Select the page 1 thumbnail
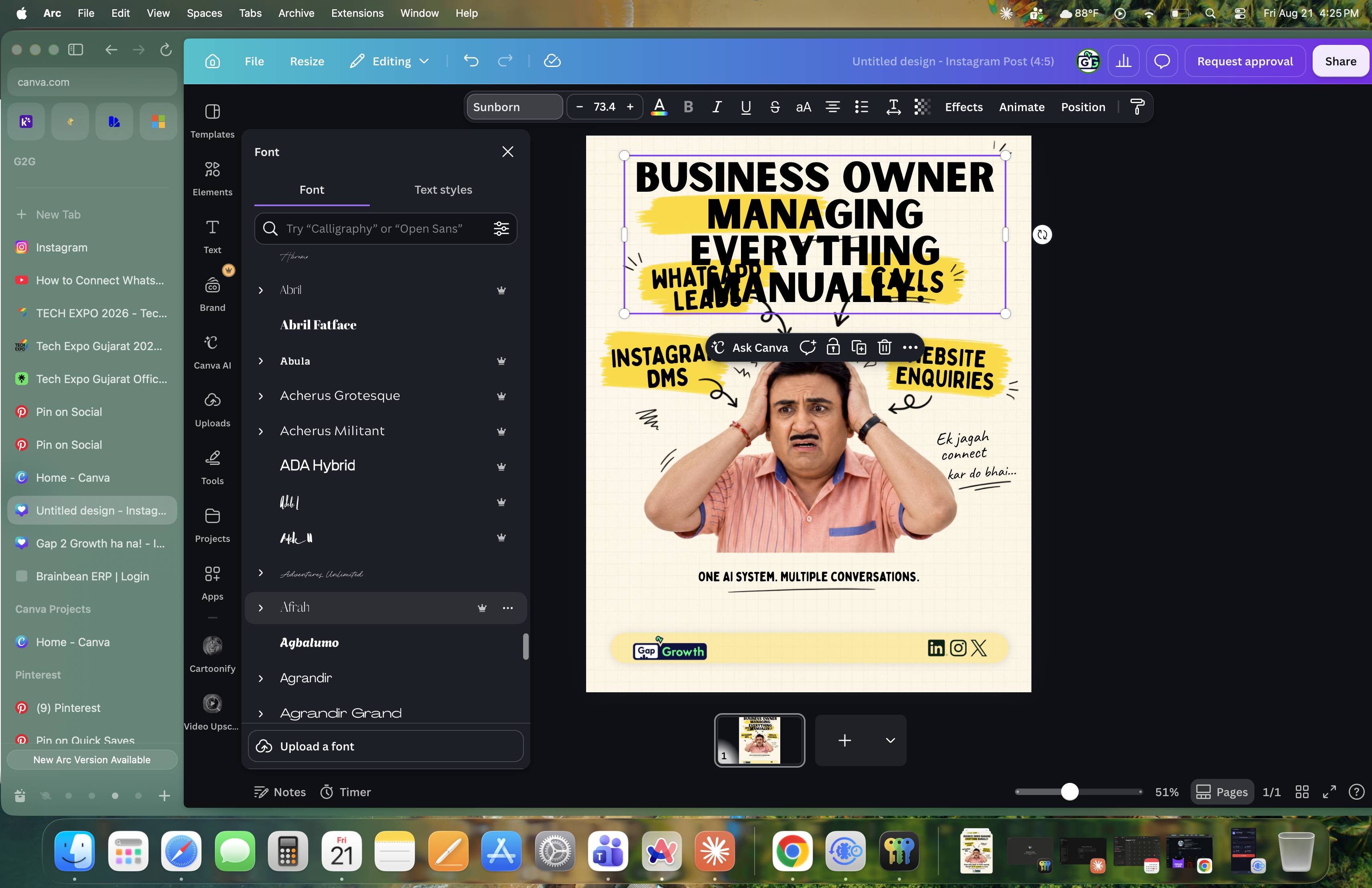 pos(759,740)
